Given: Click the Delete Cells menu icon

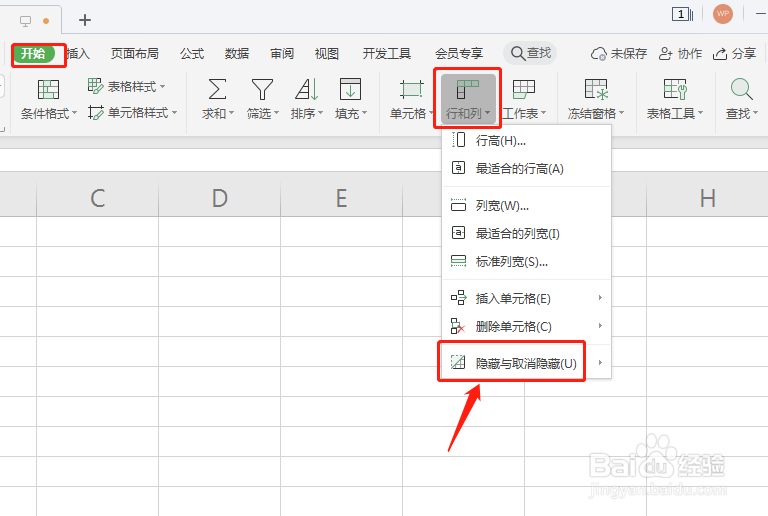Looking at the screenshot, I should pos(457,326).
